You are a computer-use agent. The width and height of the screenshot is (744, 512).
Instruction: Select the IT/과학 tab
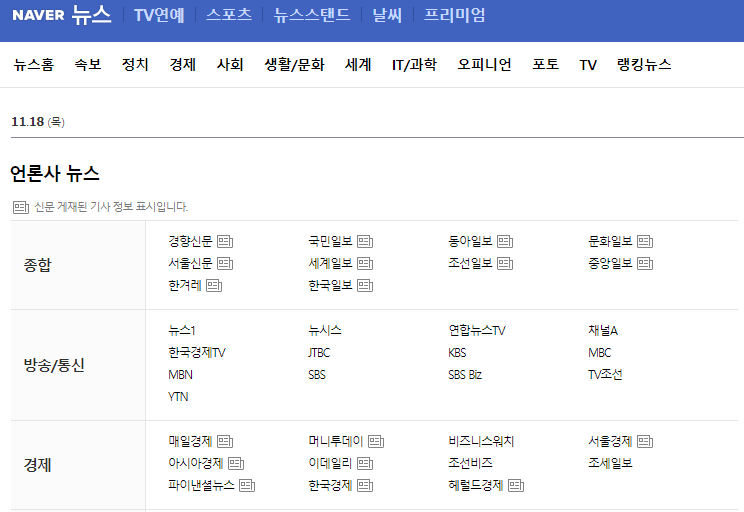coord(414,65)
